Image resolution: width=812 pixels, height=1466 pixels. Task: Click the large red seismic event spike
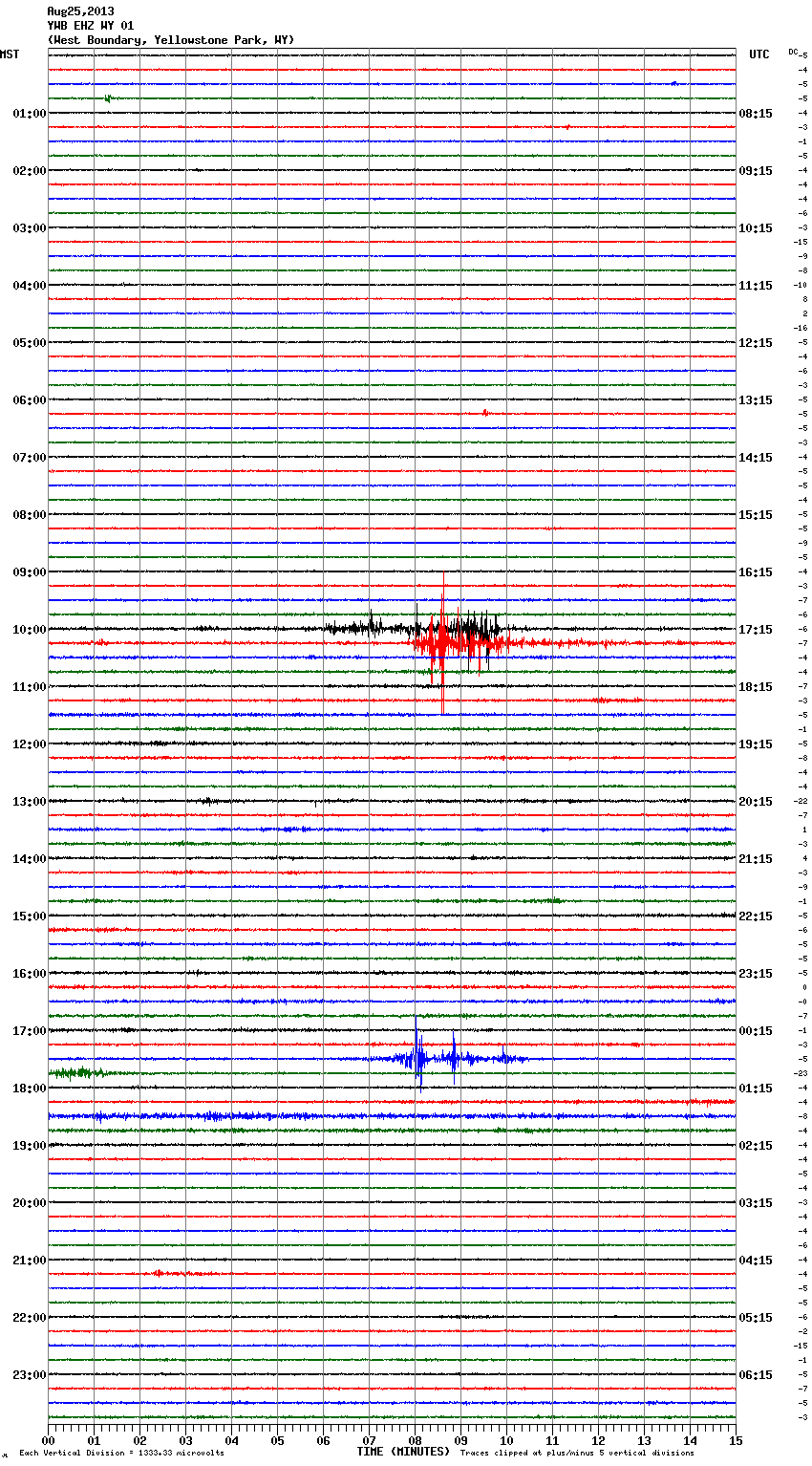pos(442,642)
